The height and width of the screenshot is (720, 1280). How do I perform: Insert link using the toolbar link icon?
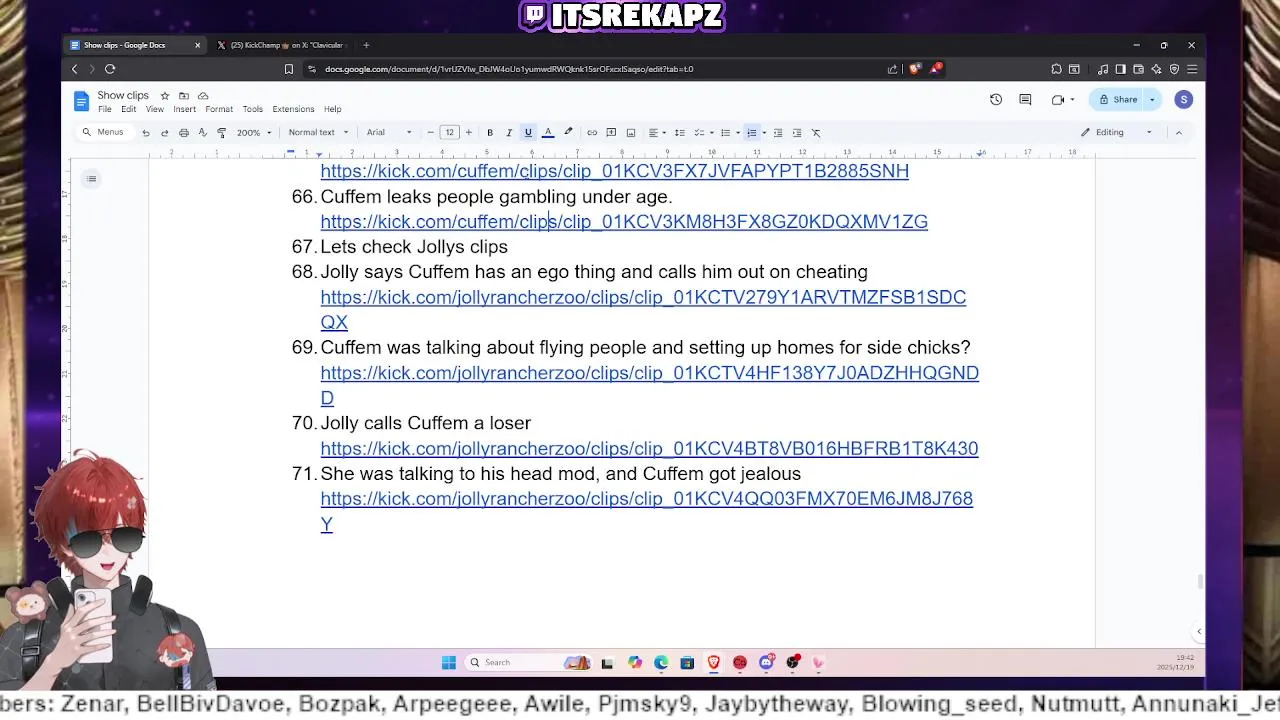(x=592, y=132)
